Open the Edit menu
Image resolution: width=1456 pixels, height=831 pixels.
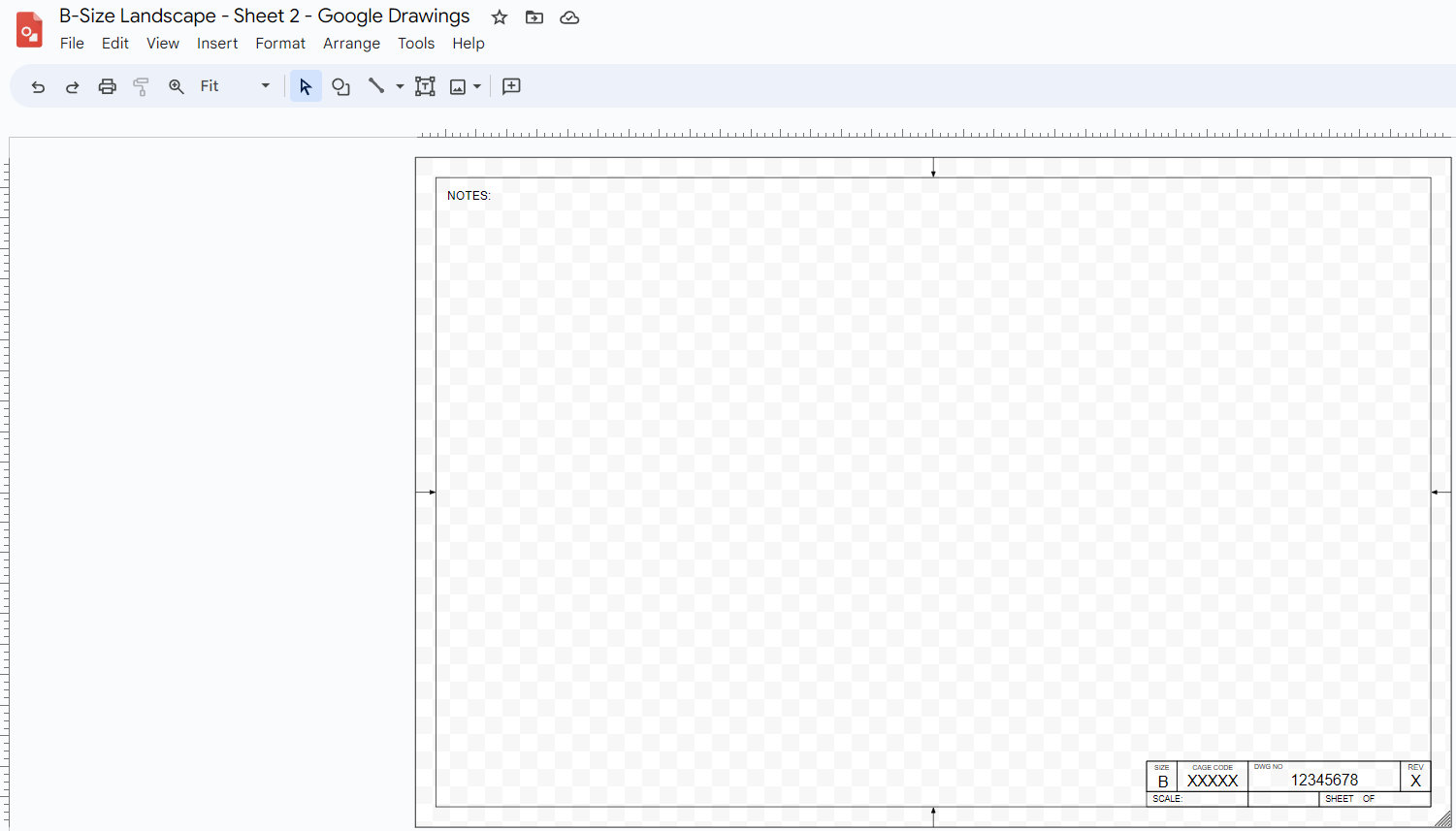tap(115, 44)
